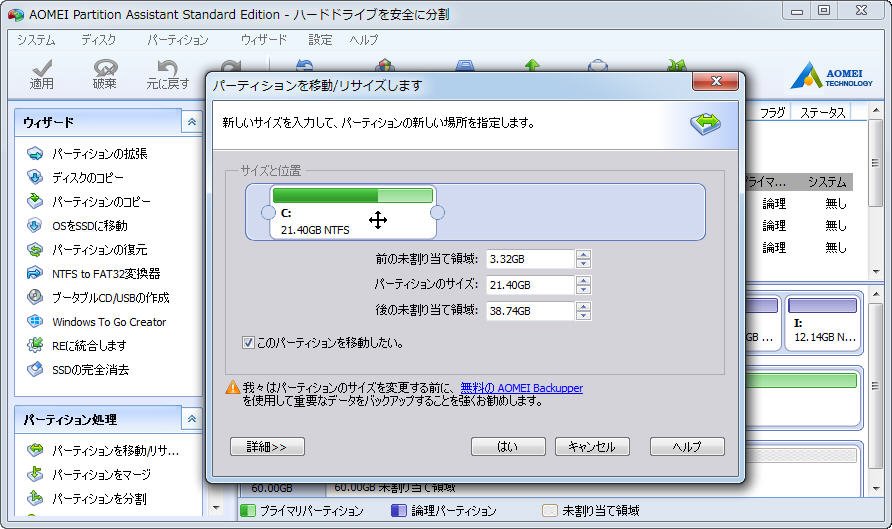This screenshot has width=892, height=529.
Task: Click the キャンセル button
Action: tap(592, 447)
